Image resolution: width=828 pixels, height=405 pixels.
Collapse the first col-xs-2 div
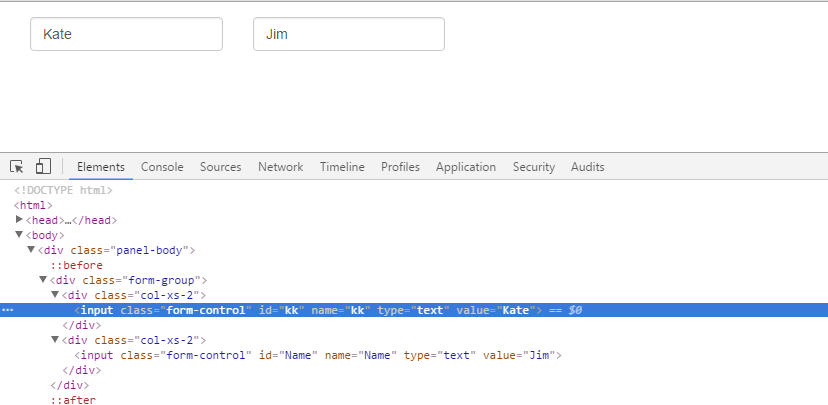point(56,295)
